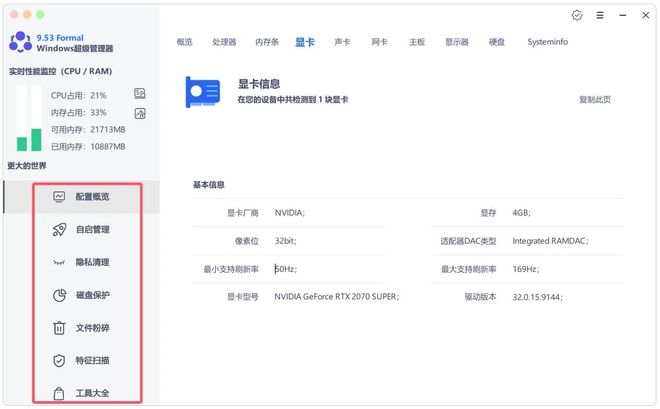Switch to the 概览 tab
This screenshot has width=660, height=409.
click(x=184, y=42)
